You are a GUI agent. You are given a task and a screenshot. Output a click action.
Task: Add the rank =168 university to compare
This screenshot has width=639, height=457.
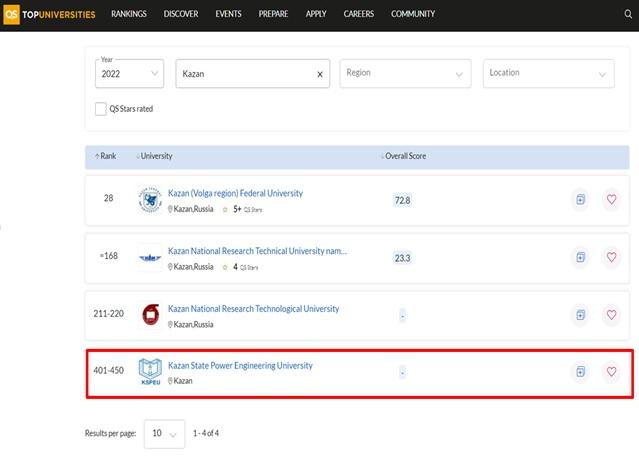[580, 257]
